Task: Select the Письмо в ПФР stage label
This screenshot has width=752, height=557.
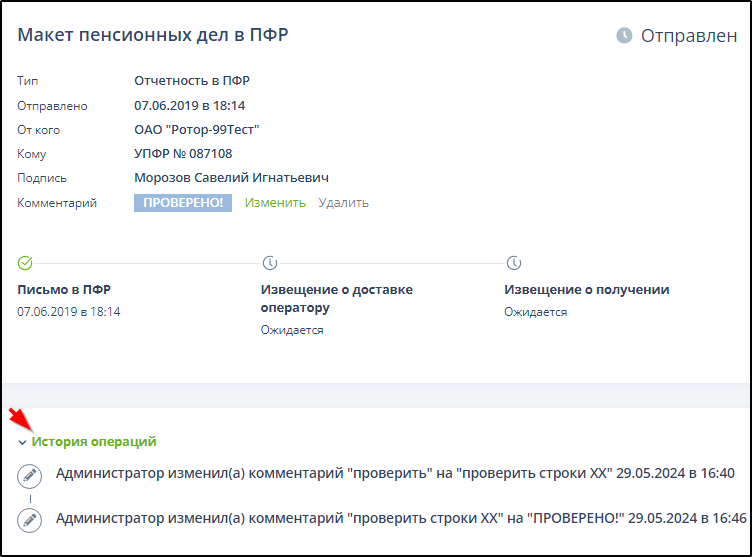Action: click(x=64, y=290)
